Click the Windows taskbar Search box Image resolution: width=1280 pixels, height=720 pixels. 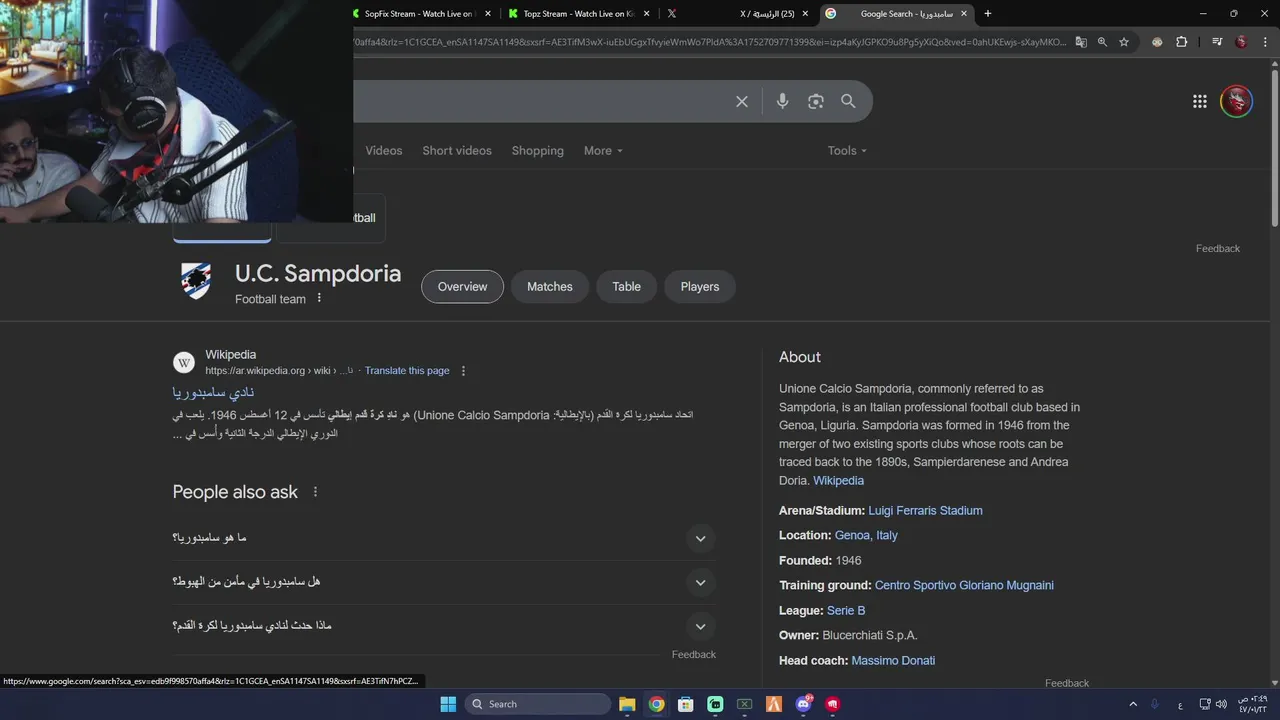(538, 704)
